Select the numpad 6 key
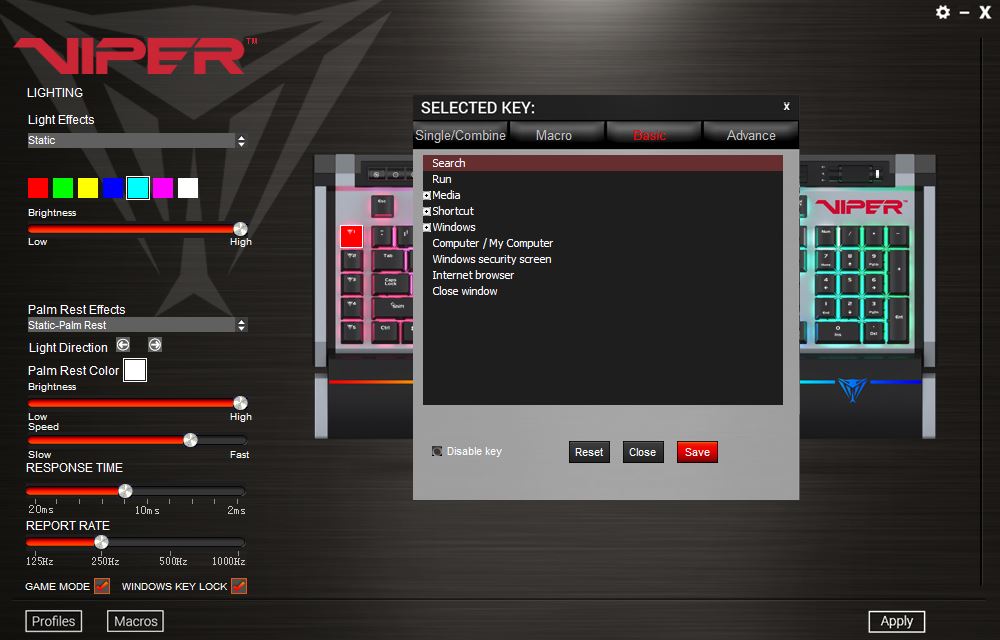This screenshot has height=640, width=1000. [x=874, y=284]
